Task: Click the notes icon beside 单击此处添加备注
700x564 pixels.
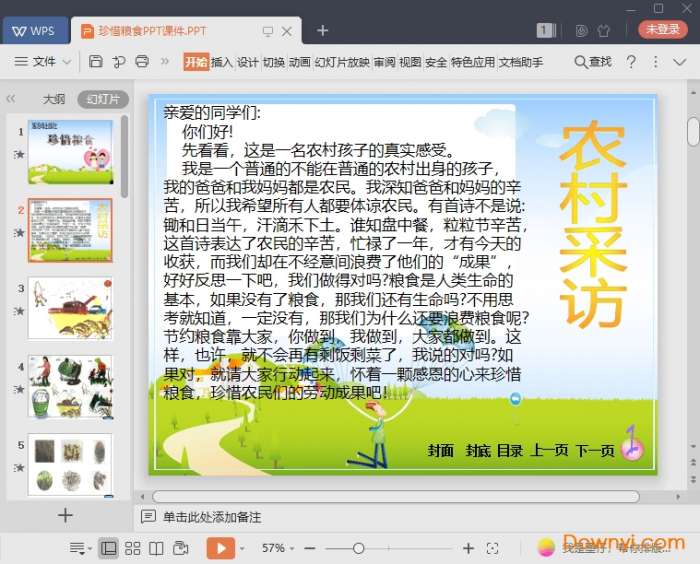Action: [148, 517]
